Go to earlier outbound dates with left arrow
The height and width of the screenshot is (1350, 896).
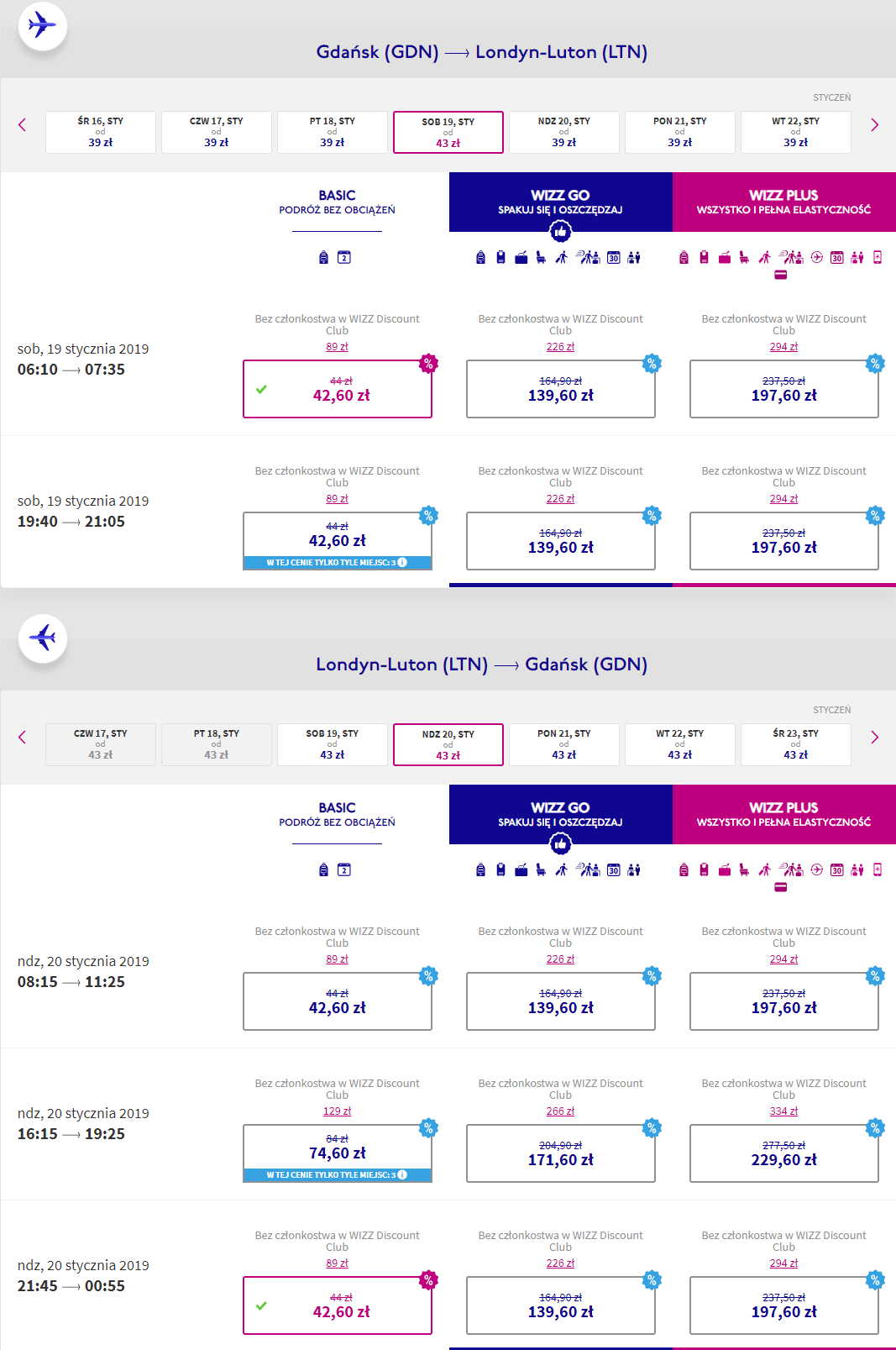point(22,125)
